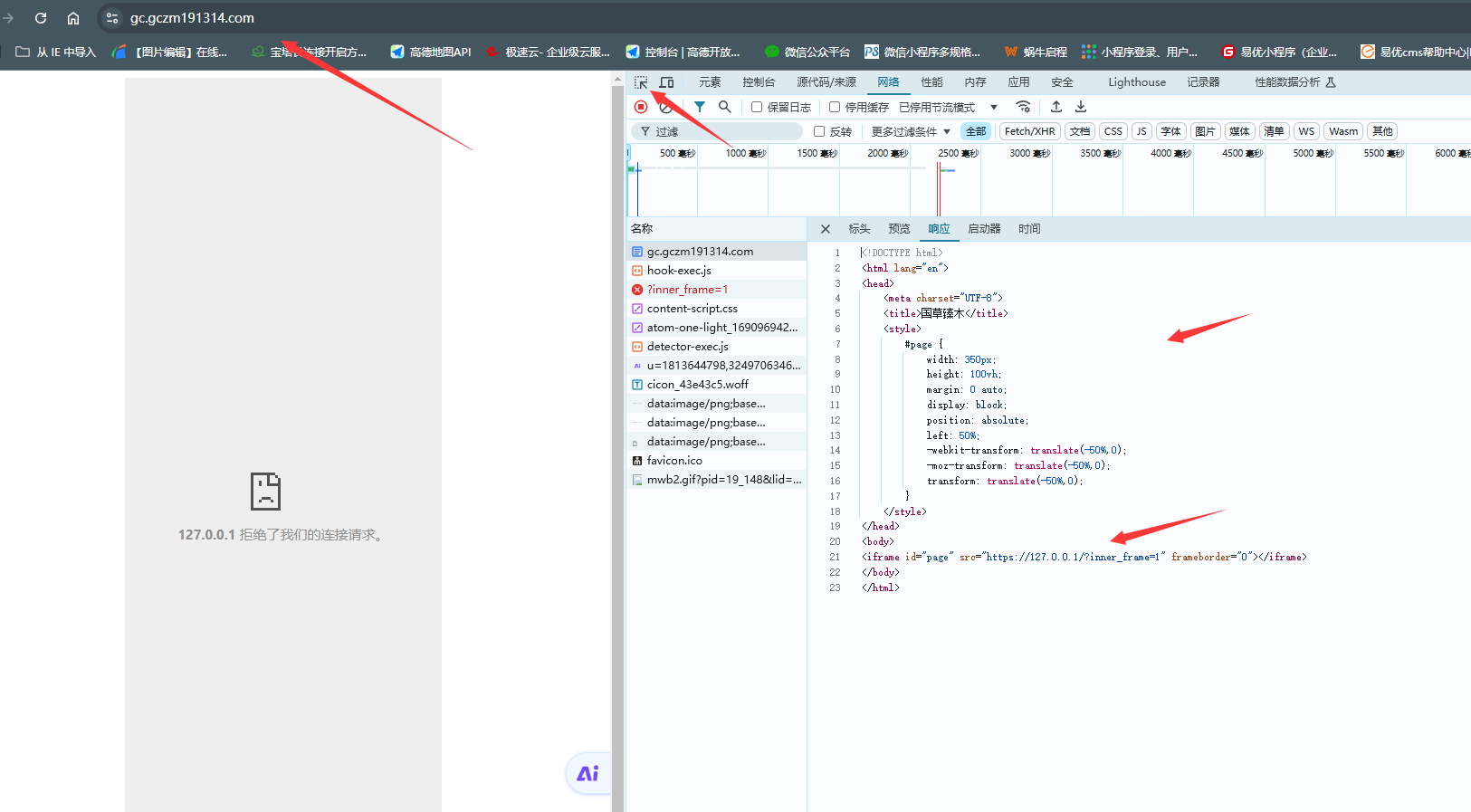Clear the network log icon
The image size is (1471, 812).
(665, 107)
